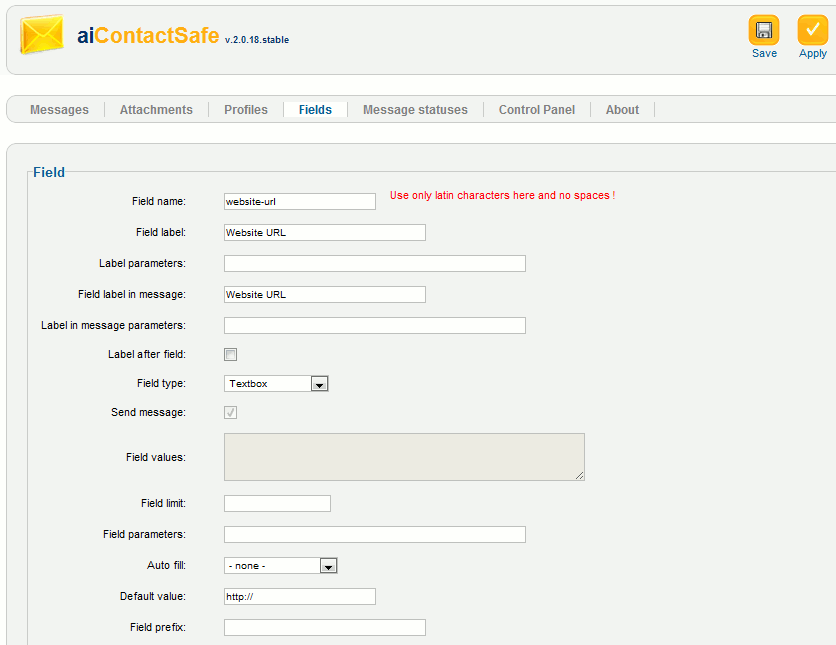Go to the Profiles tab

[x=246, y=110]
